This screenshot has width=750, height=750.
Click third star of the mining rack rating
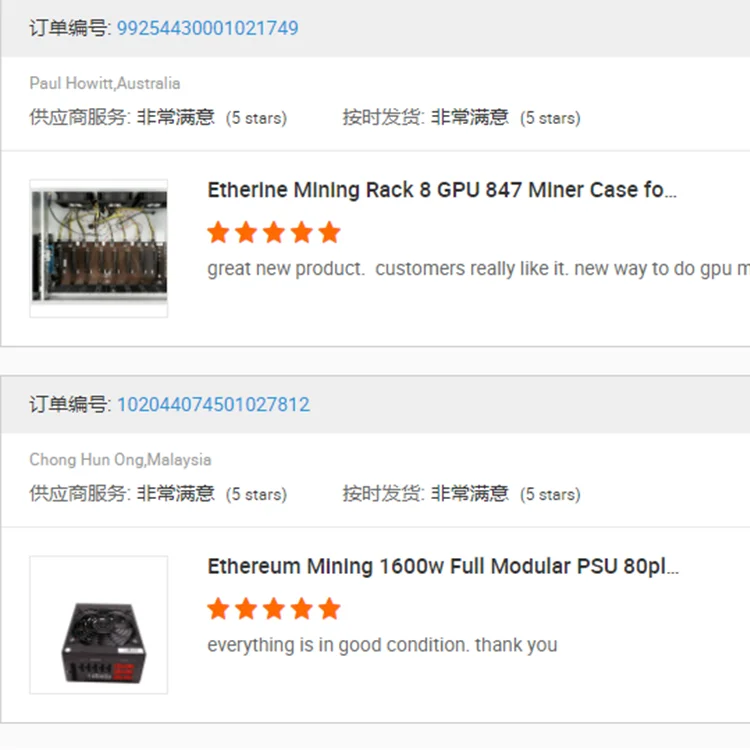tap(274, 232)
